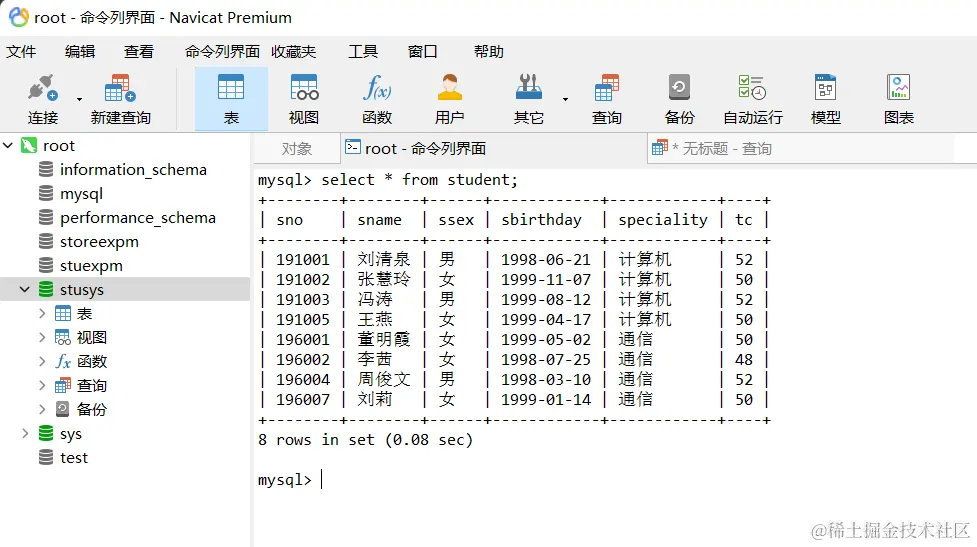Click the sys database icon

(46, 433)
